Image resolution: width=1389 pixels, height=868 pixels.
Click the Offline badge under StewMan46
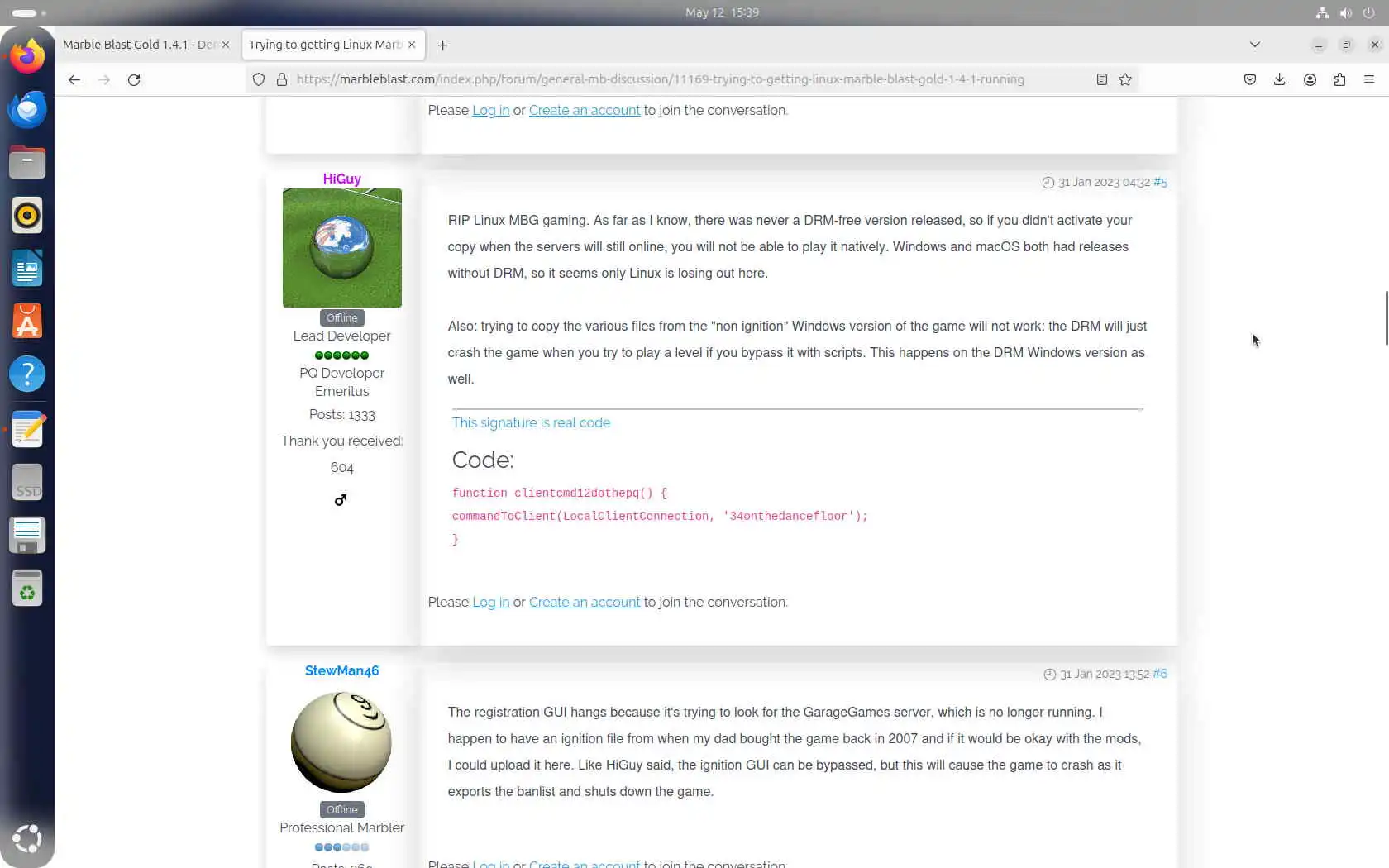342,810
